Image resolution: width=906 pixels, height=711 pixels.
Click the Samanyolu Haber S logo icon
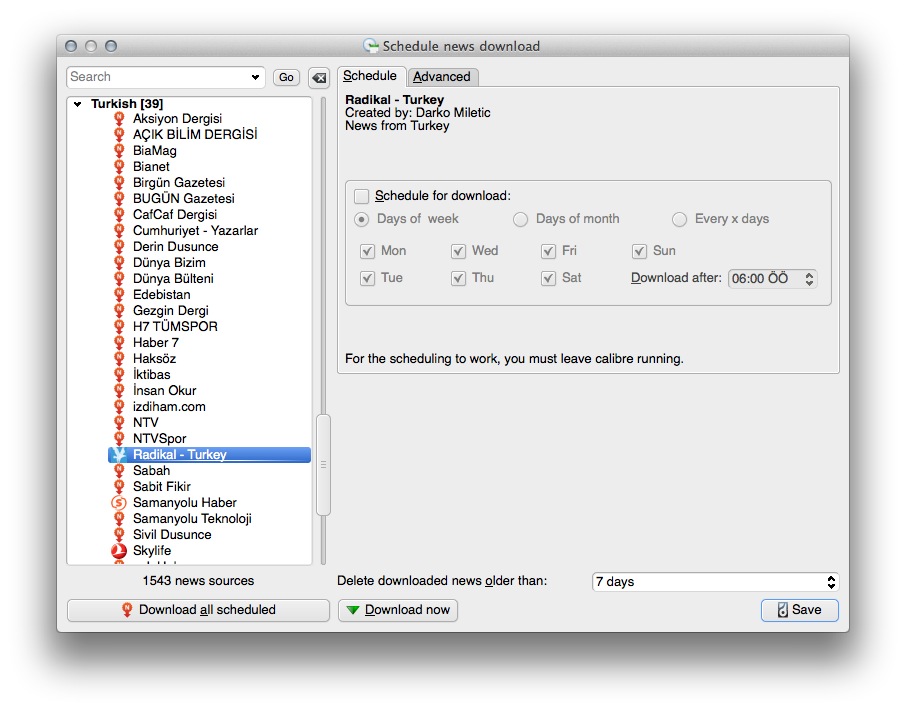118,502
